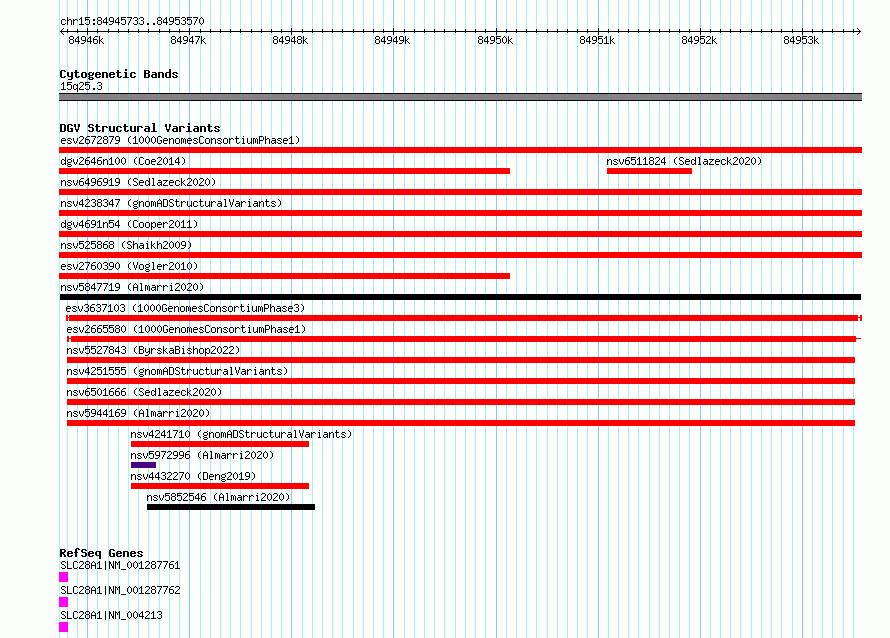Click the gray 15q25.3 cytogenetic band
The height and width of the screenshot is (638, 890).
[460, 97]
